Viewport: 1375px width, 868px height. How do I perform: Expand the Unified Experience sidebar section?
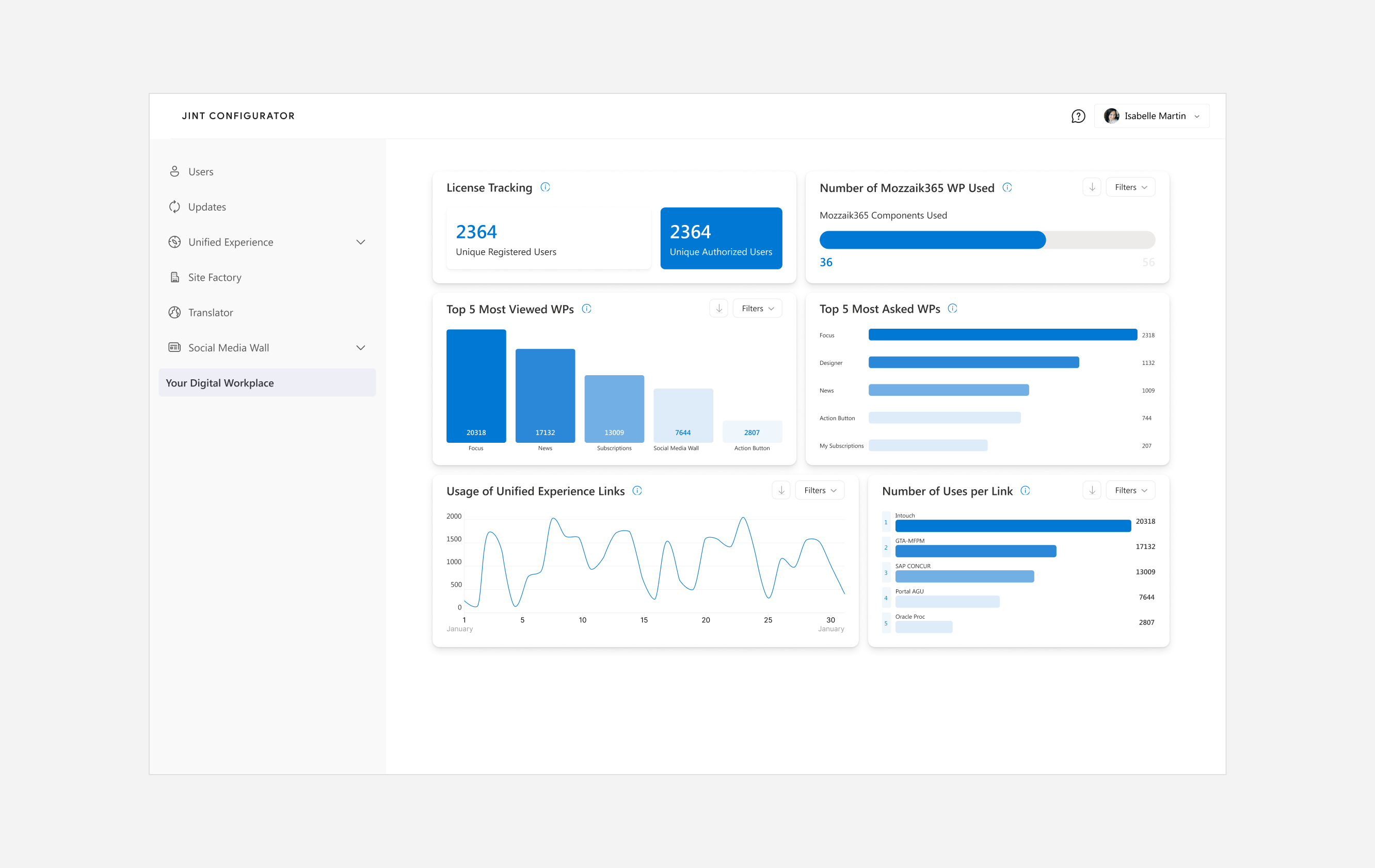361,242
